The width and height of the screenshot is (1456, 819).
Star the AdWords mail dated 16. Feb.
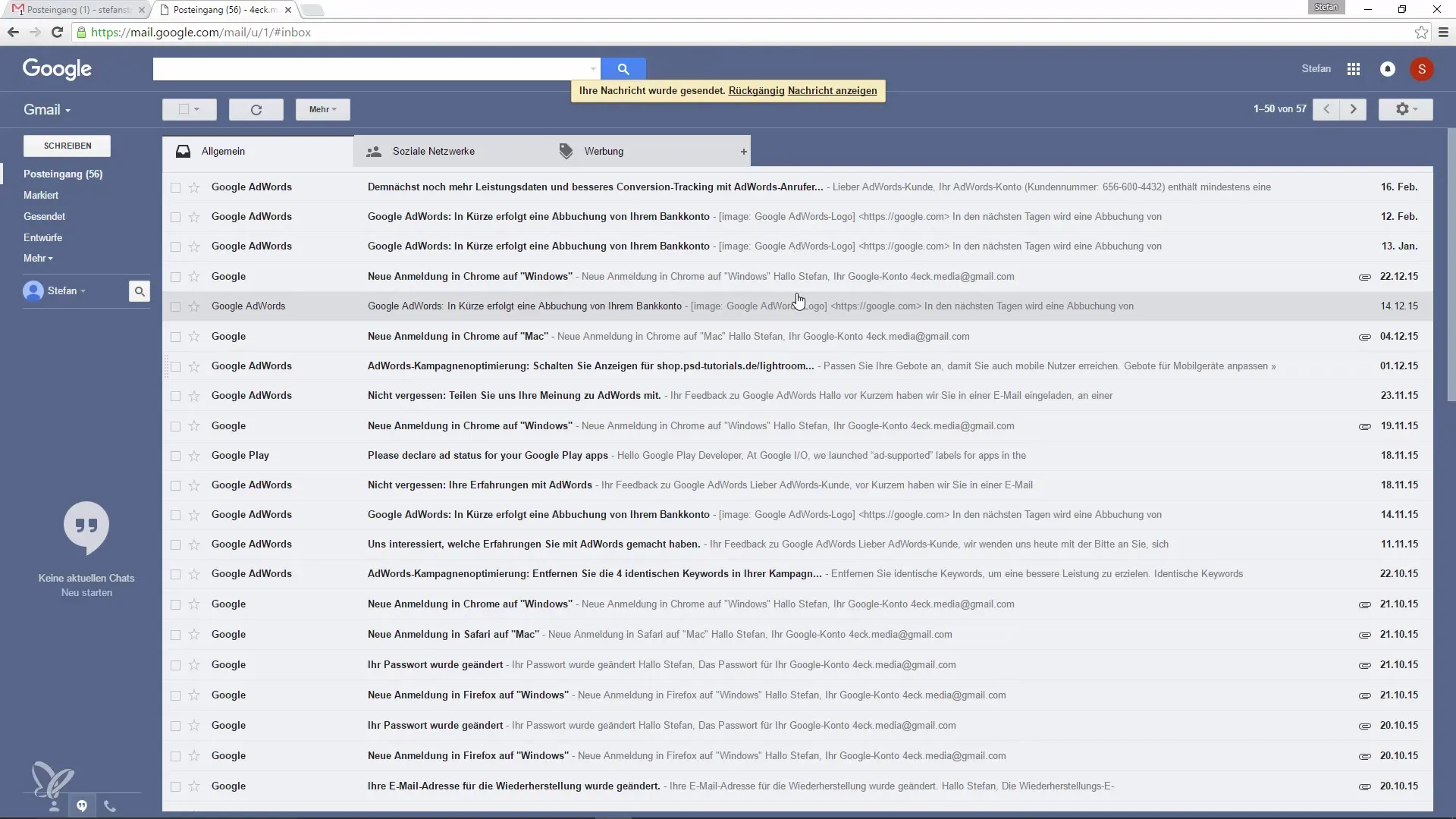[x=194, y=187]
